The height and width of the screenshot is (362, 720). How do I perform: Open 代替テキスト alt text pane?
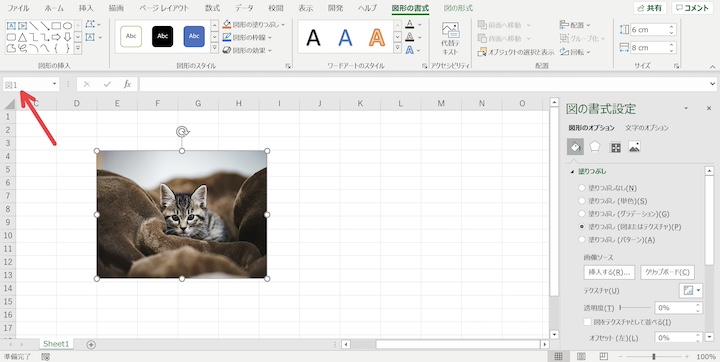450,39
